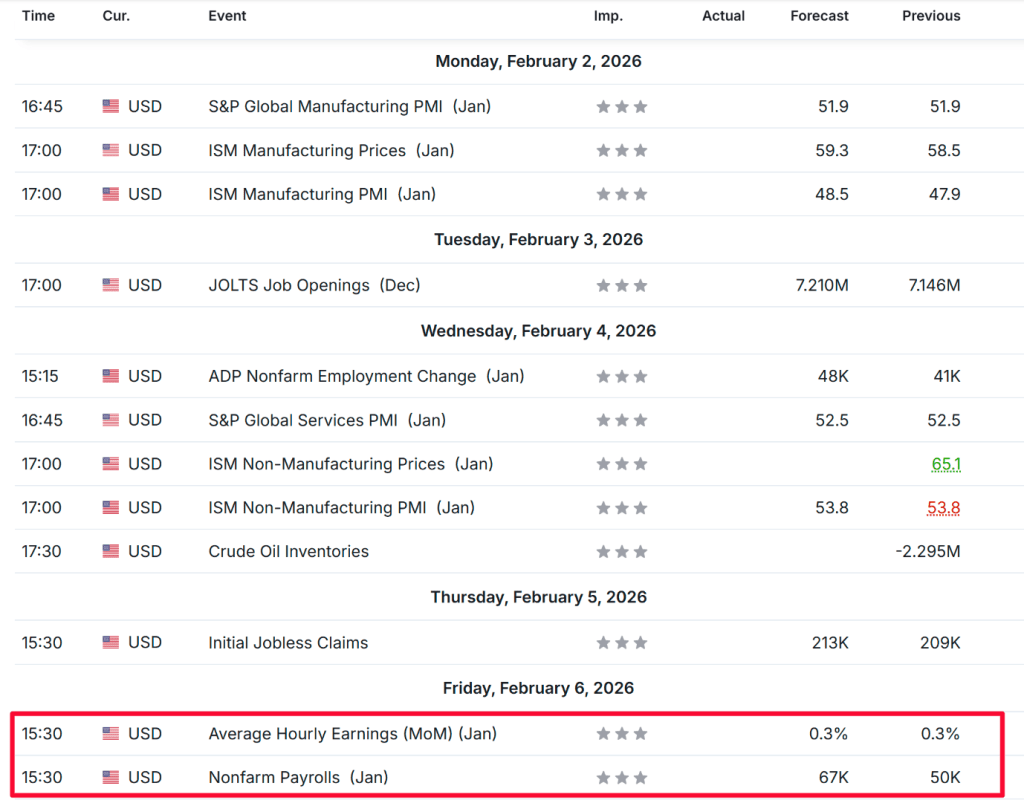
Task: Click the 7.210M forecast for JOLTS Job Openings
Action: pos(821,285)
